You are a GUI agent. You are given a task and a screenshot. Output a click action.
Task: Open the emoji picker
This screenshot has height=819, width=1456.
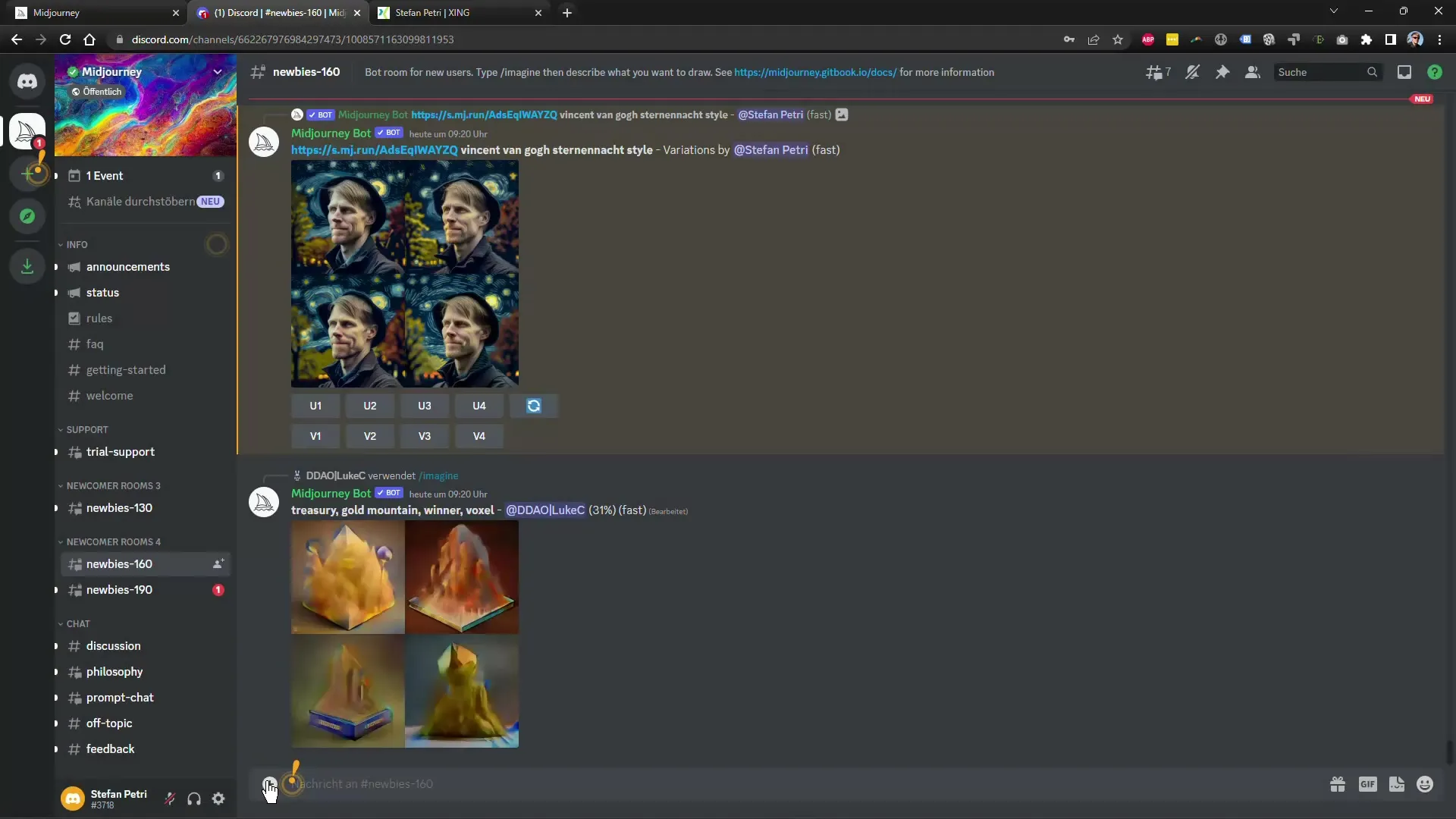click(x=1425, y=784)
